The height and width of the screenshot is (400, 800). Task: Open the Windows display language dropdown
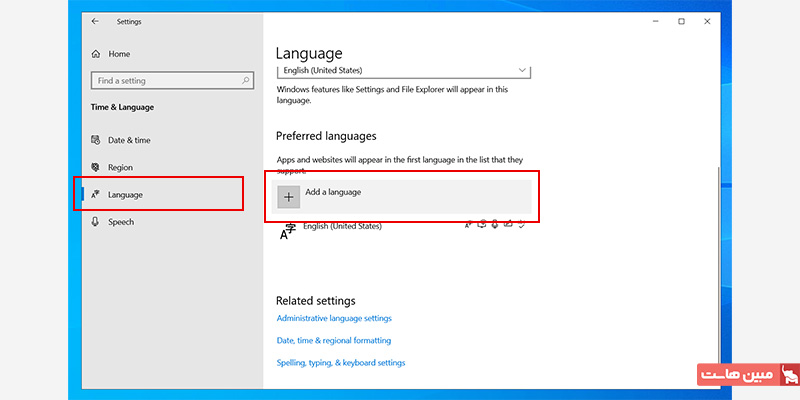tap(404, 71)
